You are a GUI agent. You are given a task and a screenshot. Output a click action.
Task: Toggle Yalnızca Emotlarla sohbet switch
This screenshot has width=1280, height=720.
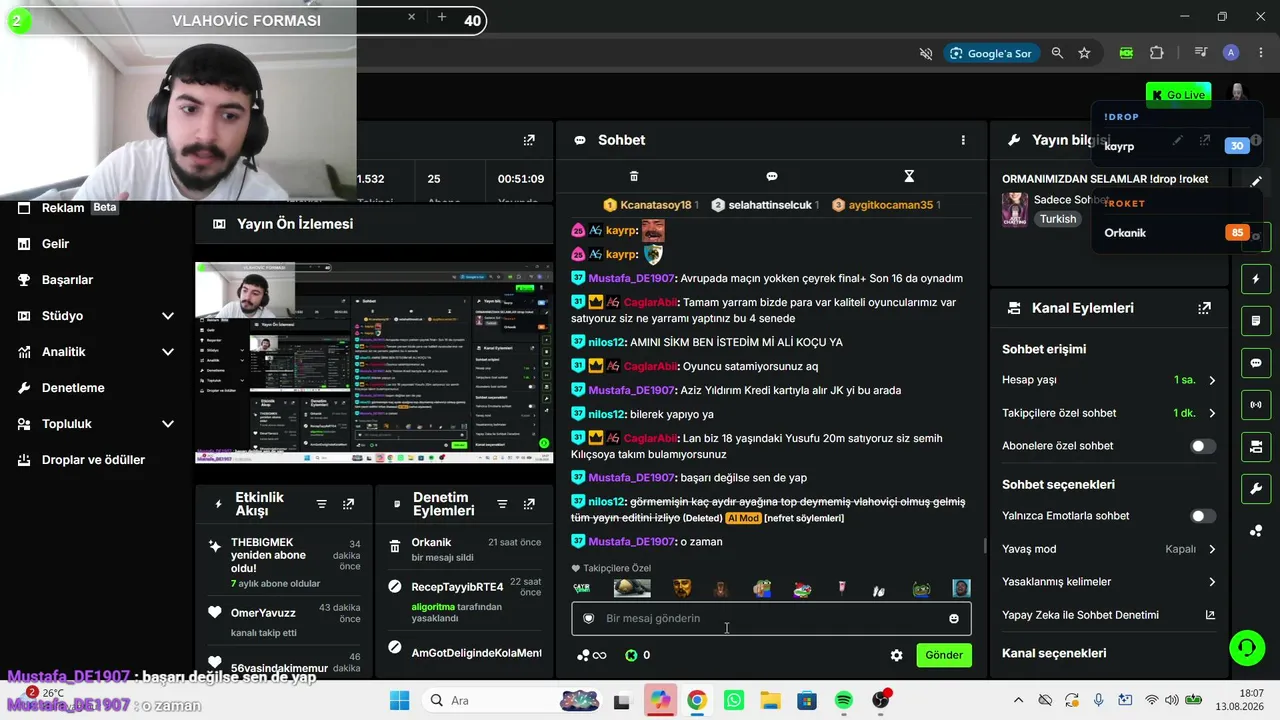(x=1203, y=516)
